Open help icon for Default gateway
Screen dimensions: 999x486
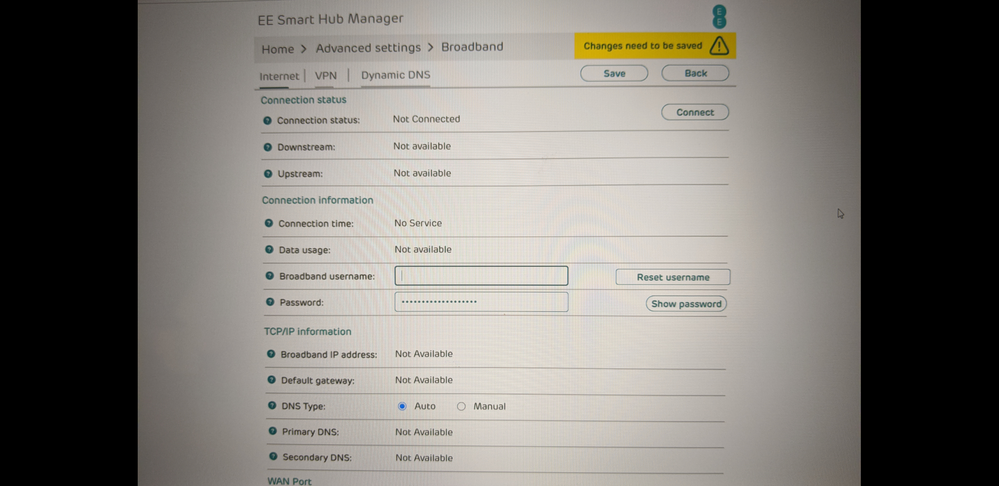click(272, 380)
